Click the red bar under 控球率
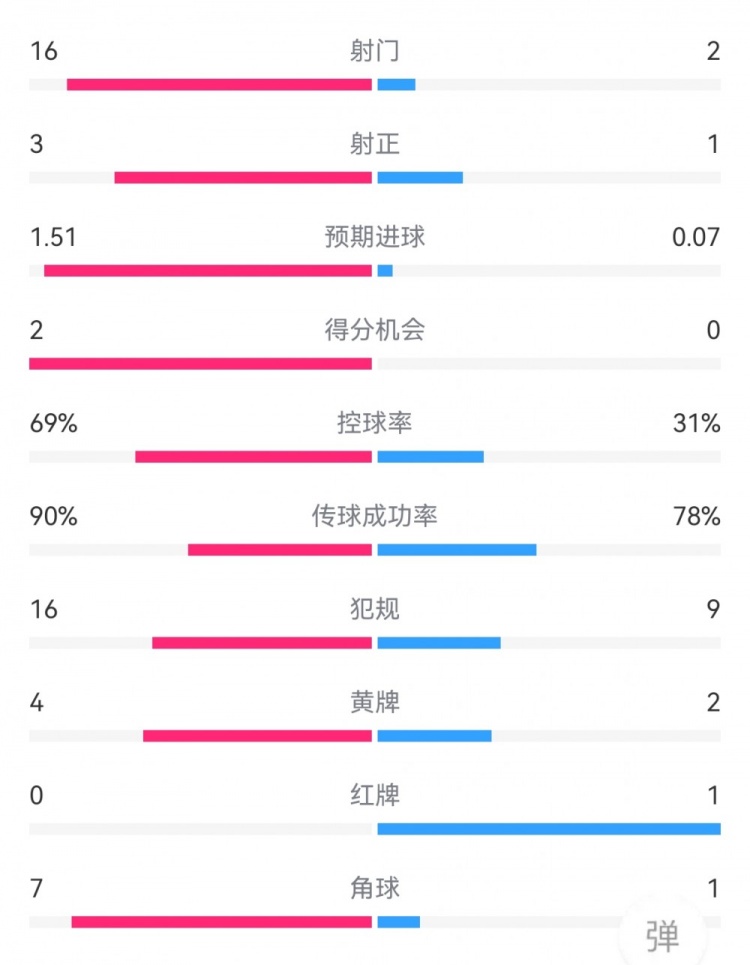Screen dimensions: 750x965 click(x=253, y=456)
